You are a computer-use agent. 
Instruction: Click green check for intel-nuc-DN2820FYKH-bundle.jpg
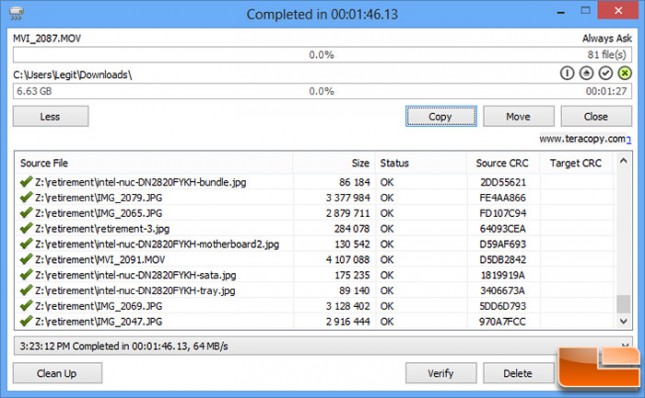tap(26, 182)
